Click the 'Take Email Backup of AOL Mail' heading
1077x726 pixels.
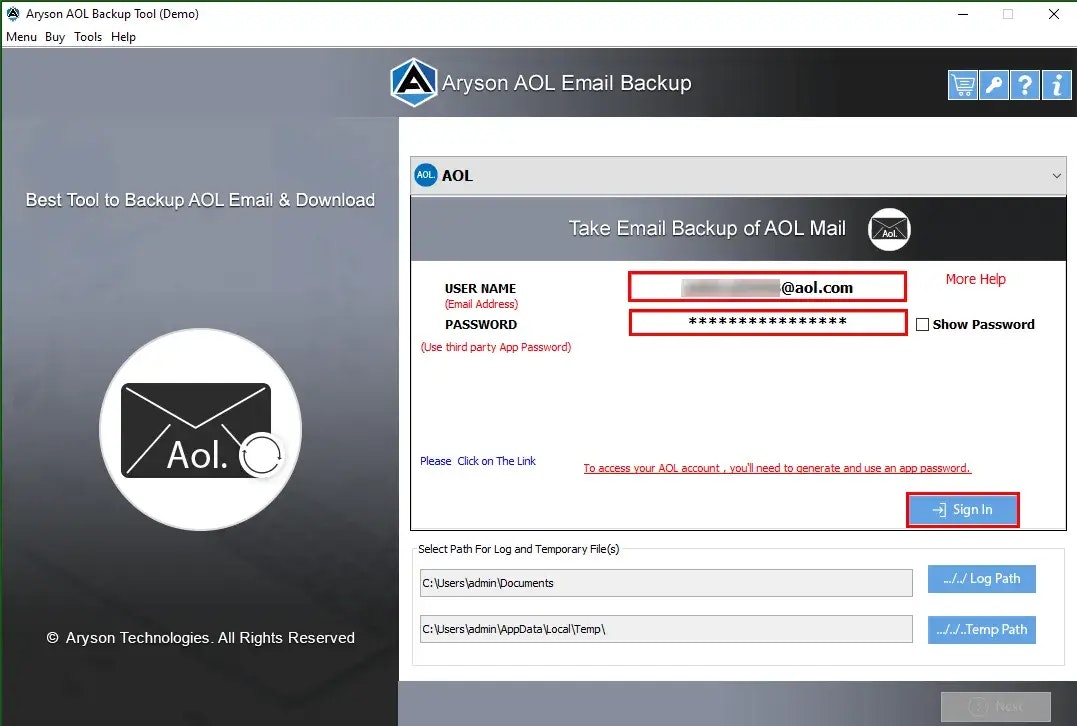(x=707, y=228)
